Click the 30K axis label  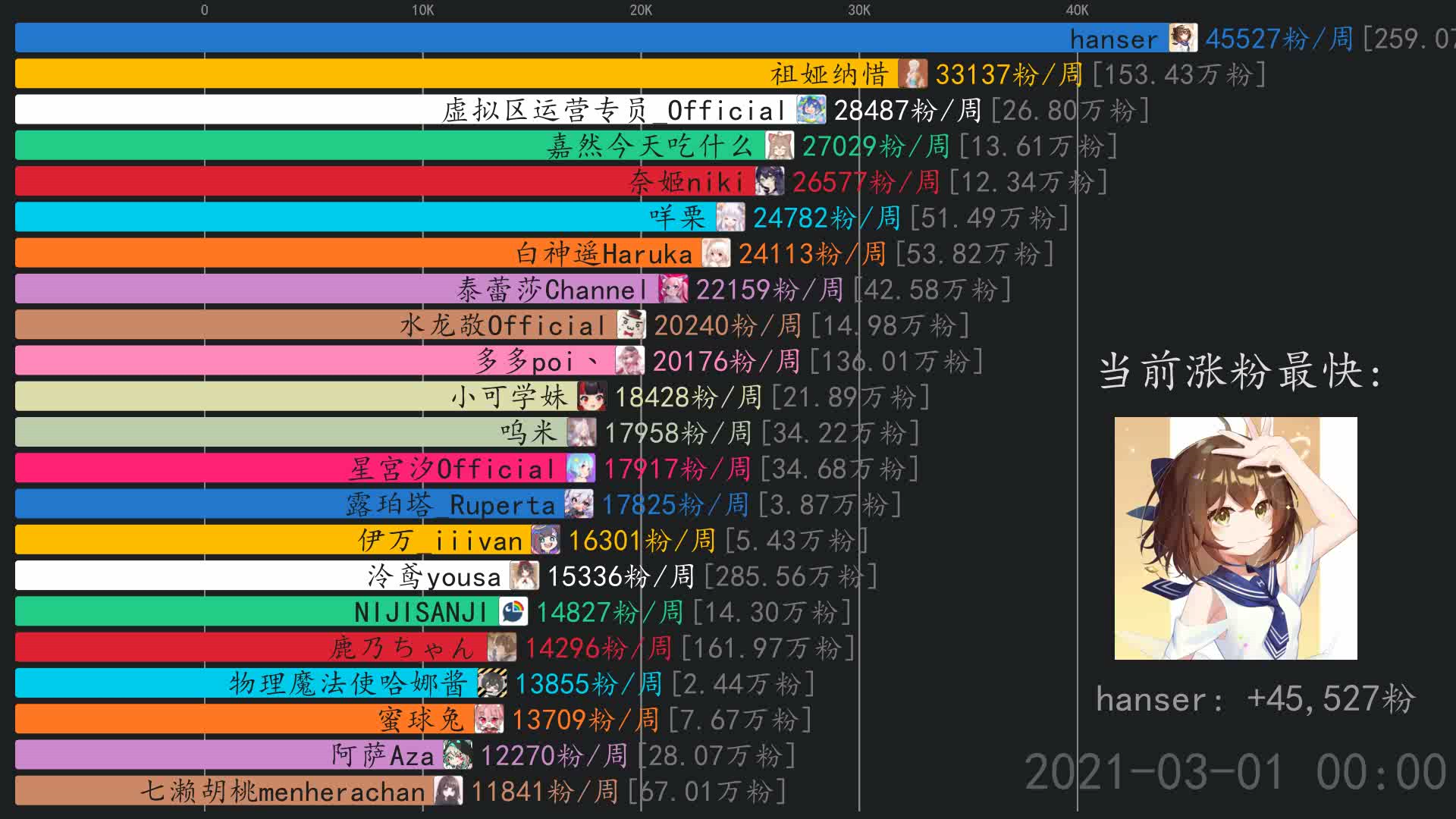859,10
